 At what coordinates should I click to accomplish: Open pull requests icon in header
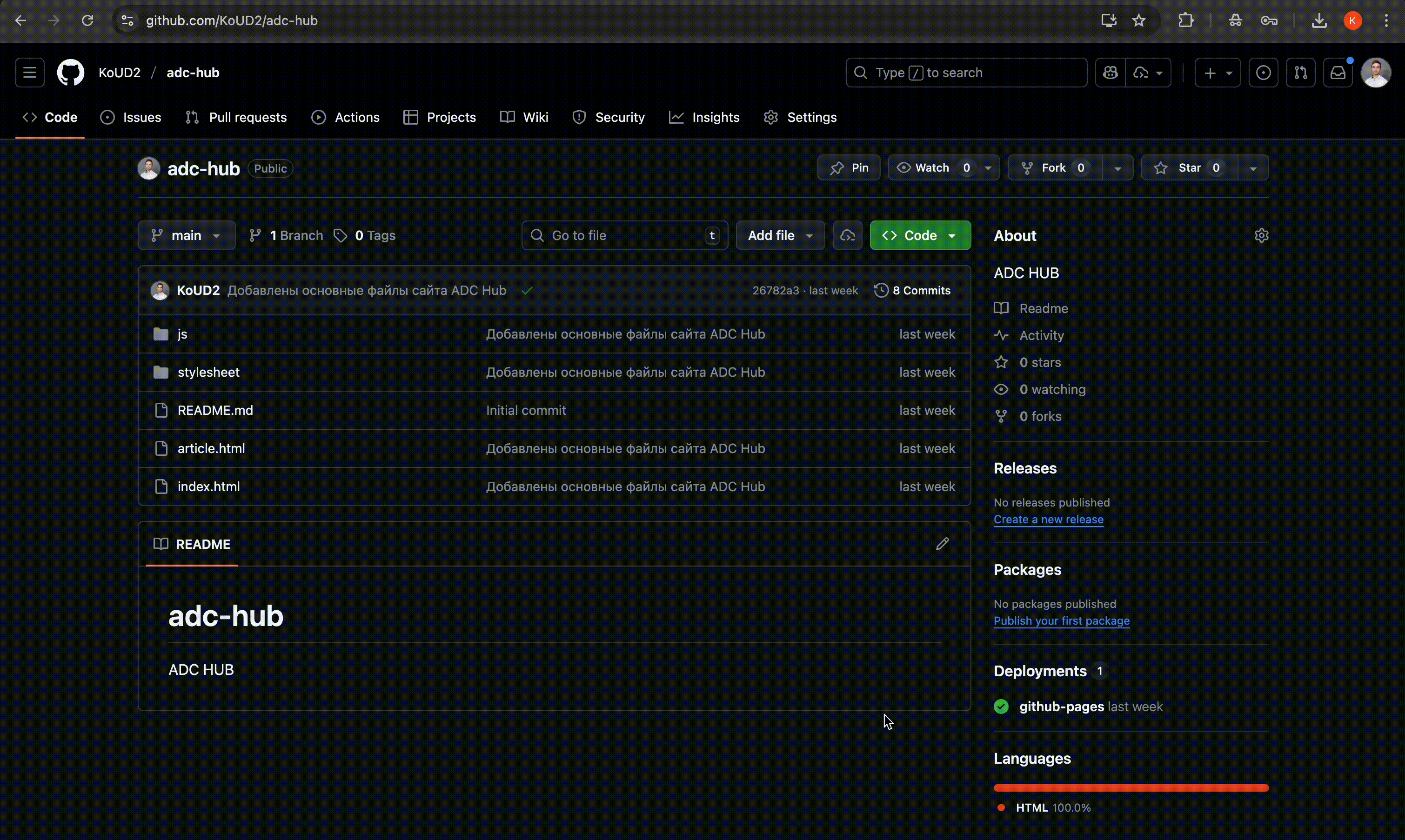click(1301, 73)
